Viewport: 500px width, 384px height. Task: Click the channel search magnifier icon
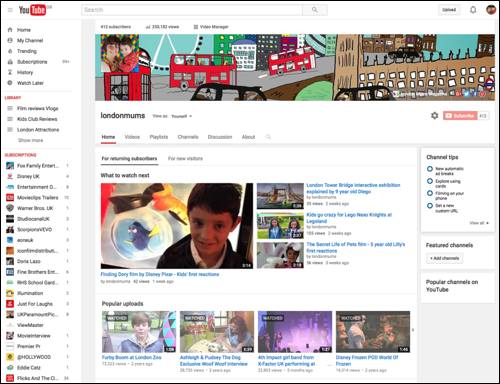click(268, 137)
